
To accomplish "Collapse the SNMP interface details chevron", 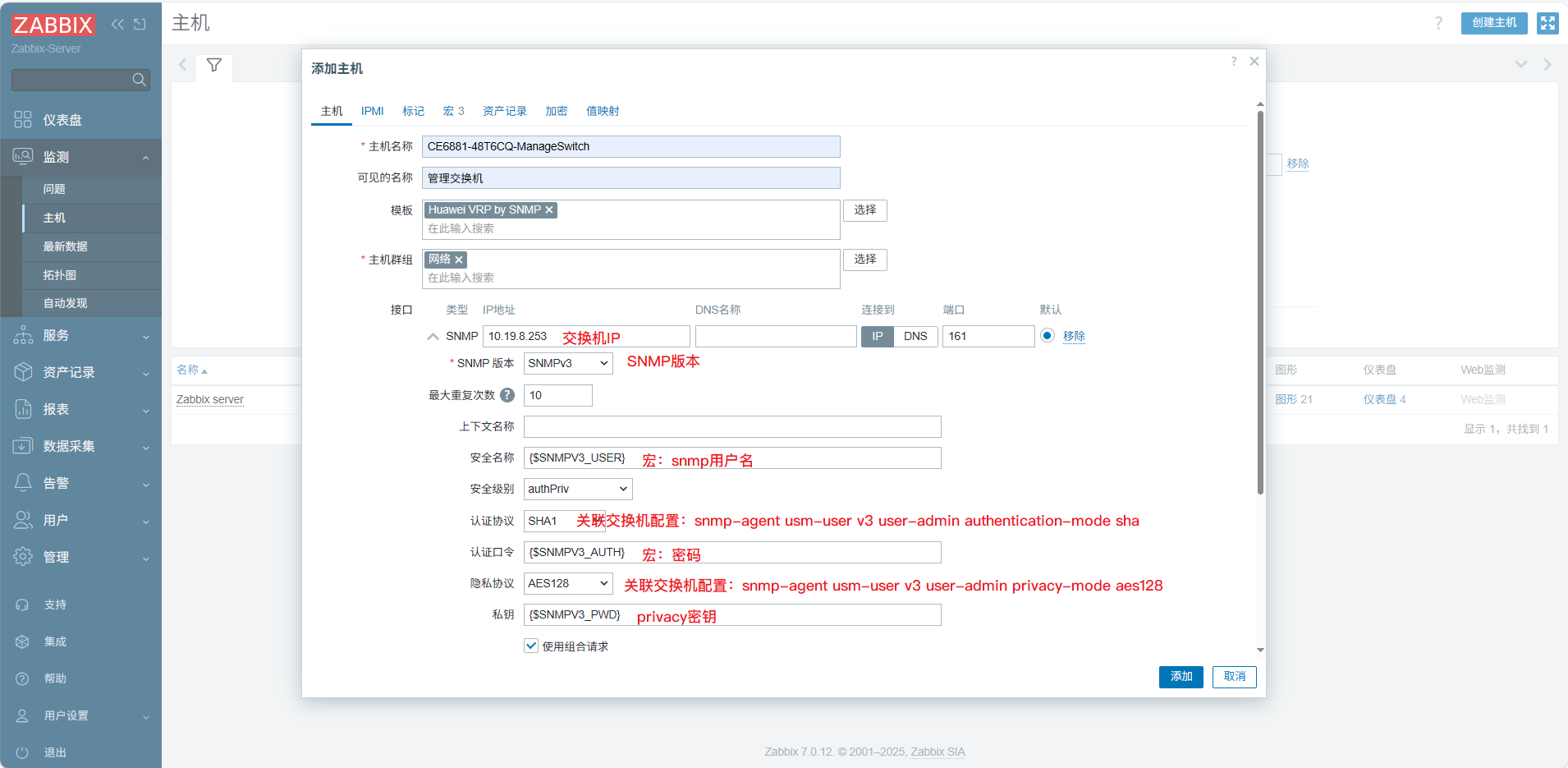I will pyautogui.click(x=433, y=336).
